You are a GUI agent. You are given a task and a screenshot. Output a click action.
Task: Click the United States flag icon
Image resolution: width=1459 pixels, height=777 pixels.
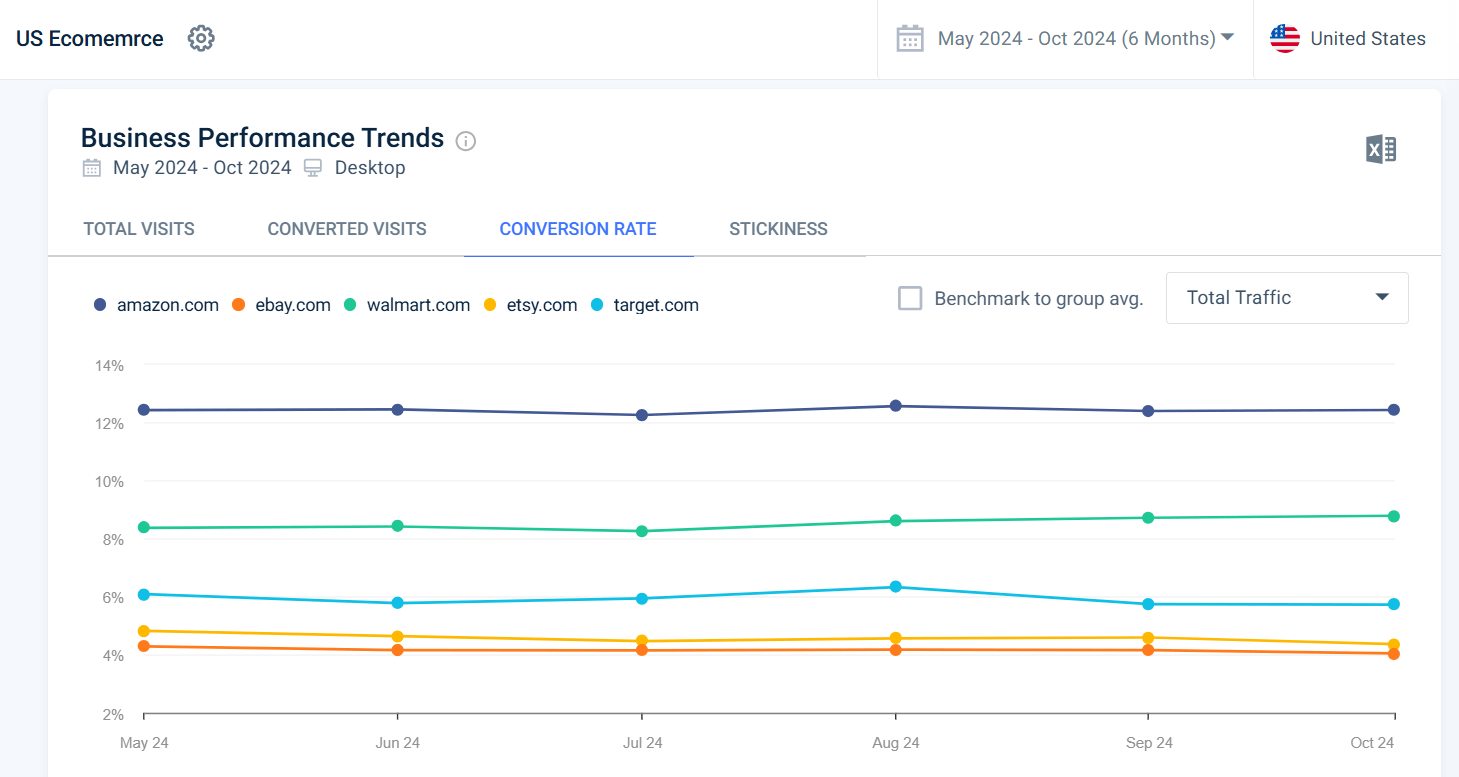point(1284,39)
